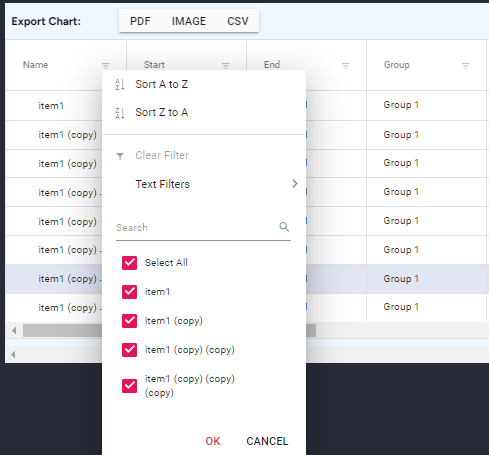Click the table's left scroll arrow

pyautogui.click(x=14, y=331)
